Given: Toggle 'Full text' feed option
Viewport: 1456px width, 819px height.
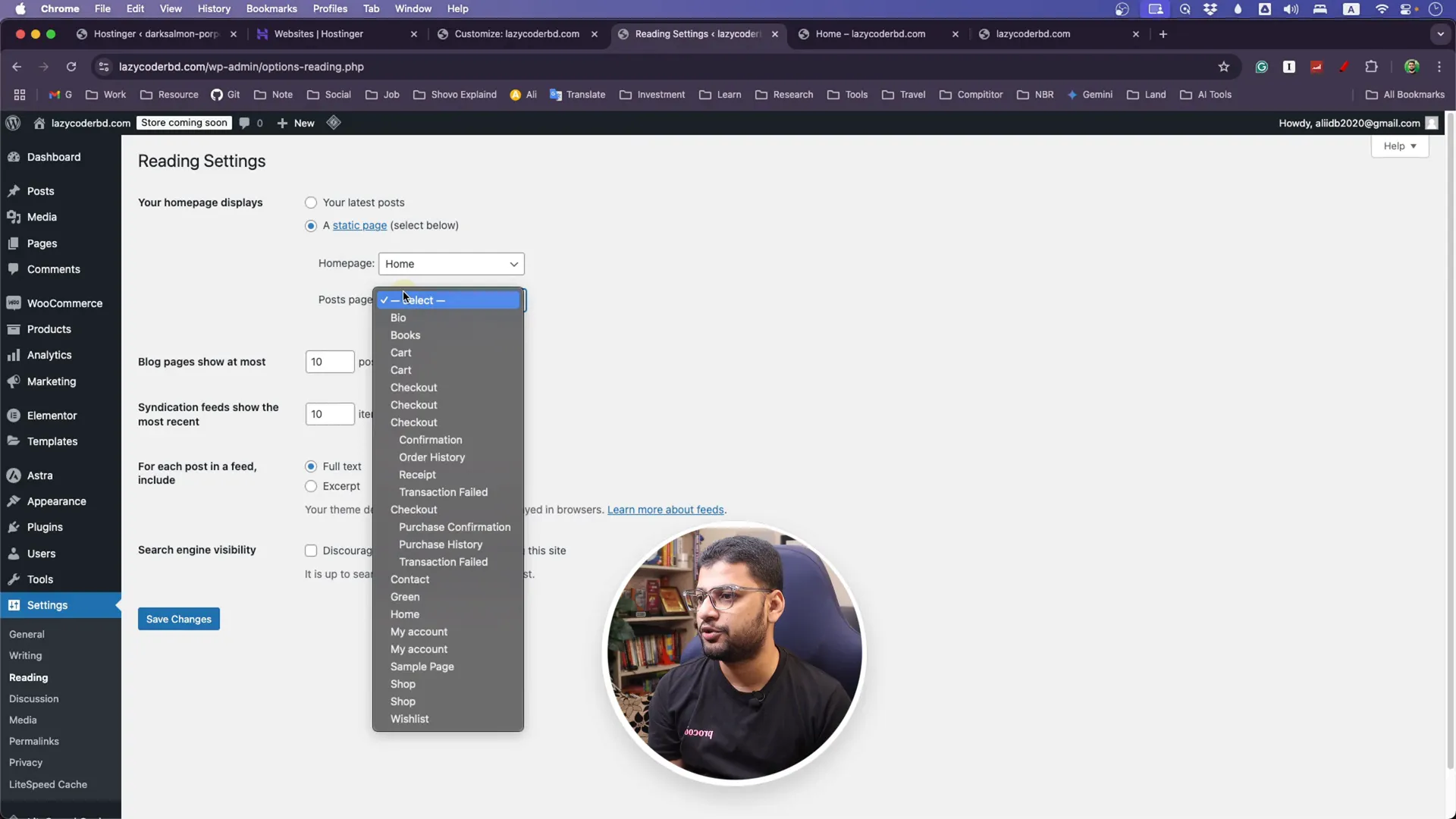Looking at the screenshot, I should point(310,466).
